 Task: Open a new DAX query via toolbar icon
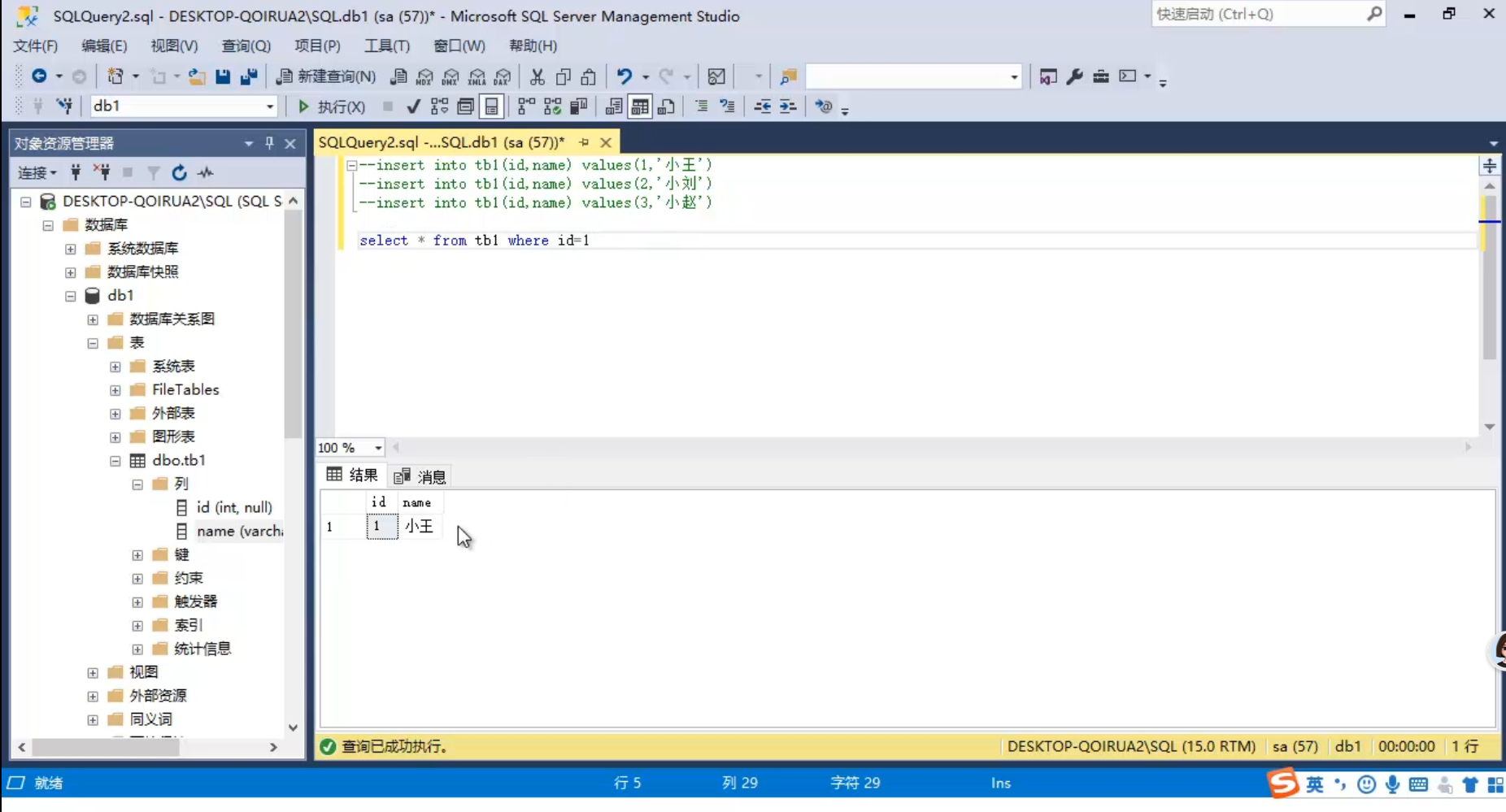tap(503, 76)
